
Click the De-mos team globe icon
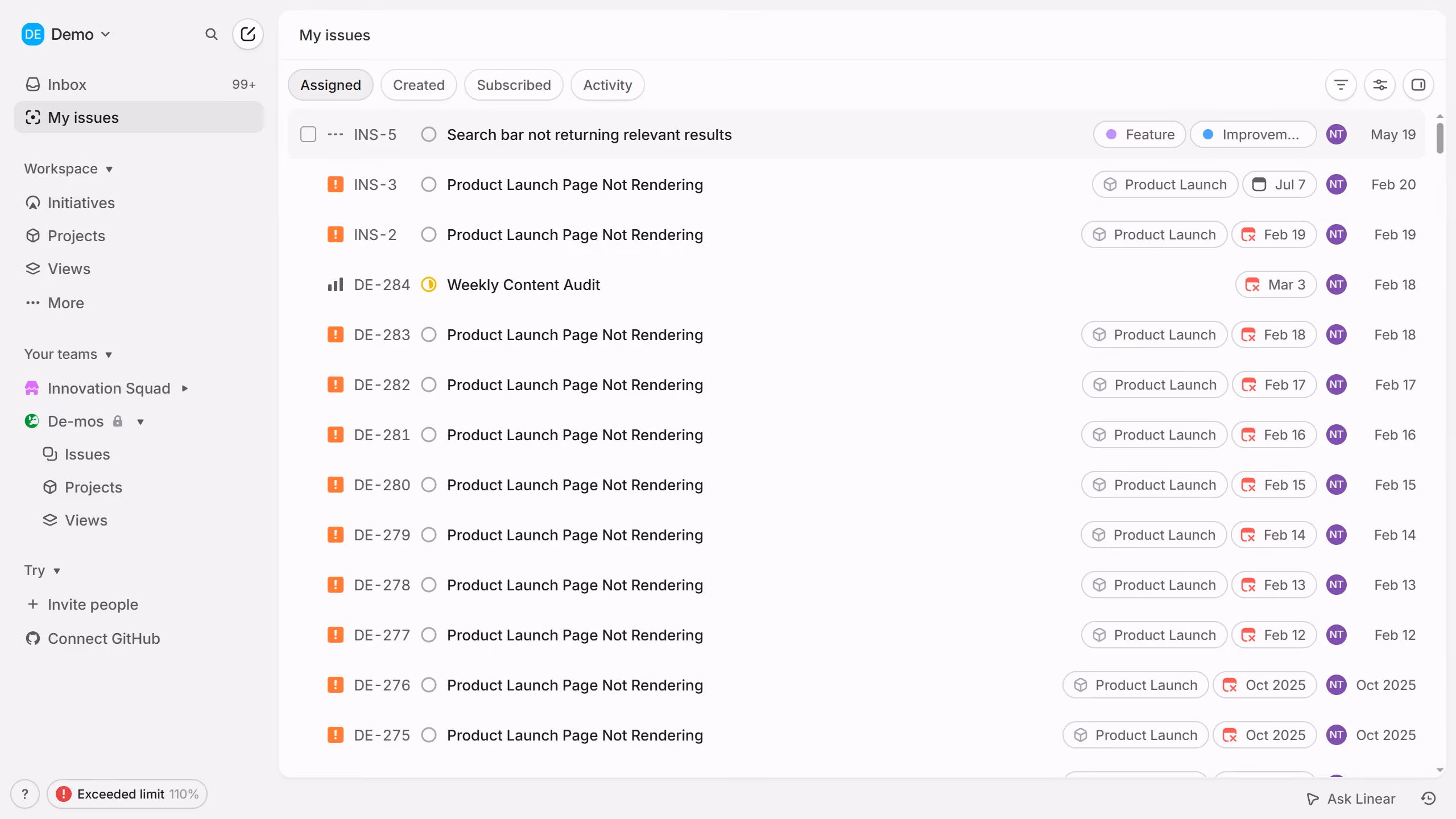32,421
